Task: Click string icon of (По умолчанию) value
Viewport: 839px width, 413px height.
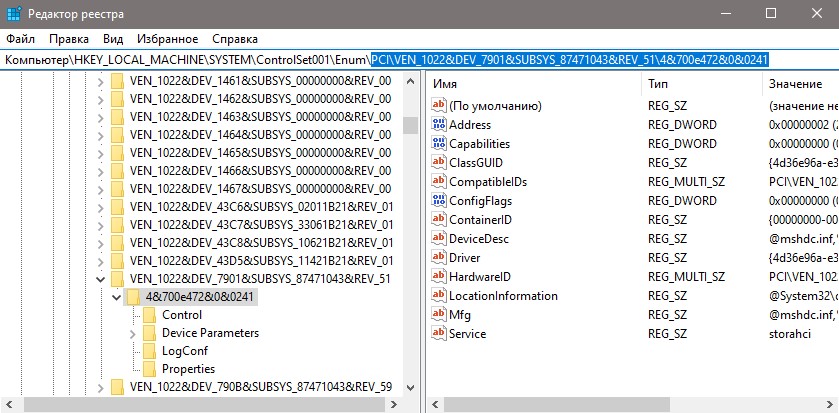Action: point(439,105)
